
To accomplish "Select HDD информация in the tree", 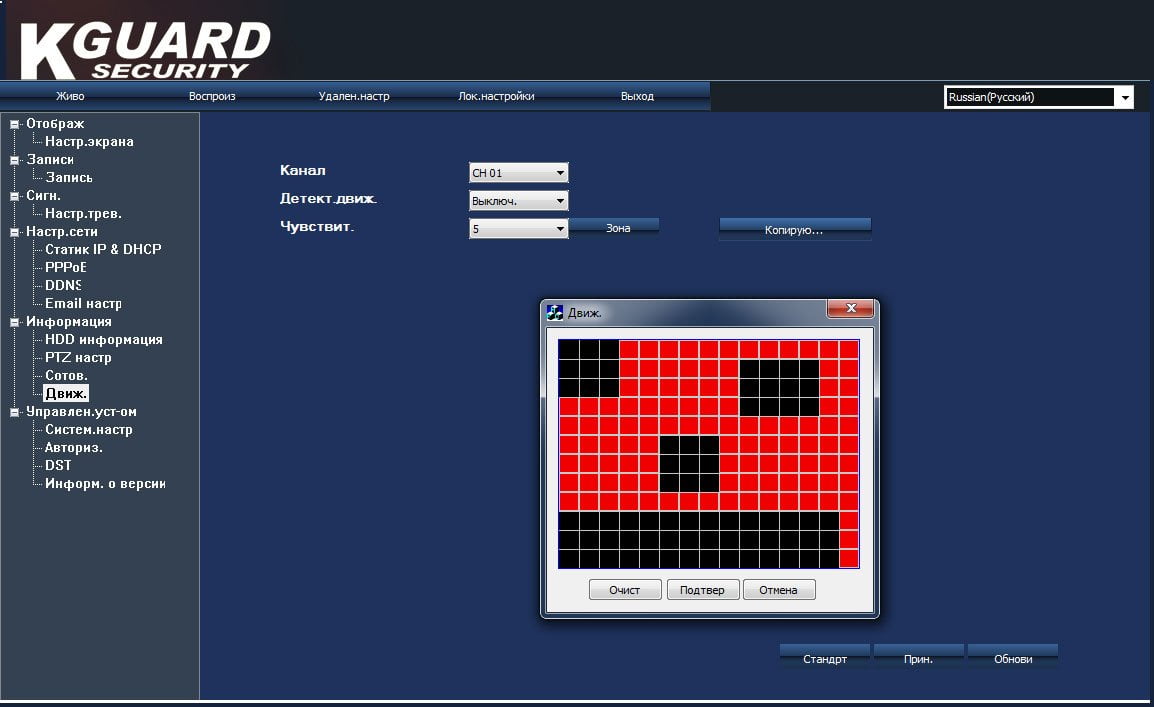I will pyautogui.click(x=104, y=340).
